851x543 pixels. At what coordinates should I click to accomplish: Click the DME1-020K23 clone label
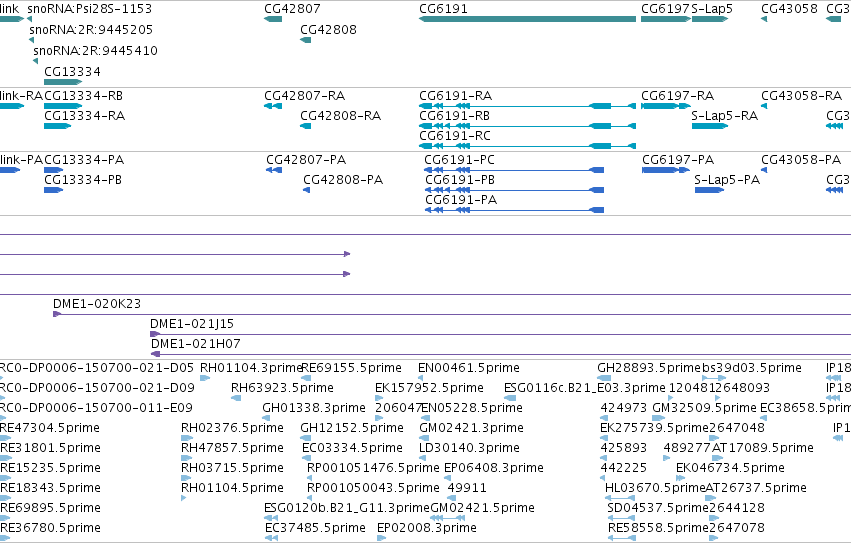click(97, 304)
